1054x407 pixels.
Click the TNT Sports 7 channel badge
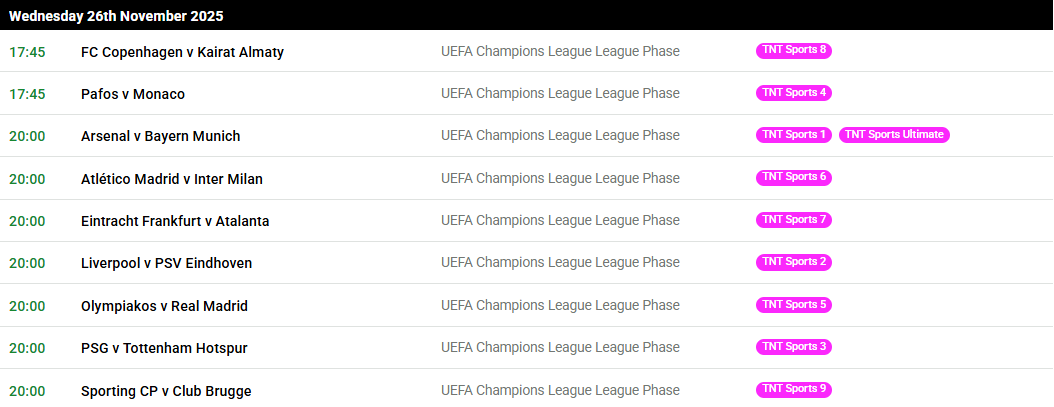coord(794,220)
